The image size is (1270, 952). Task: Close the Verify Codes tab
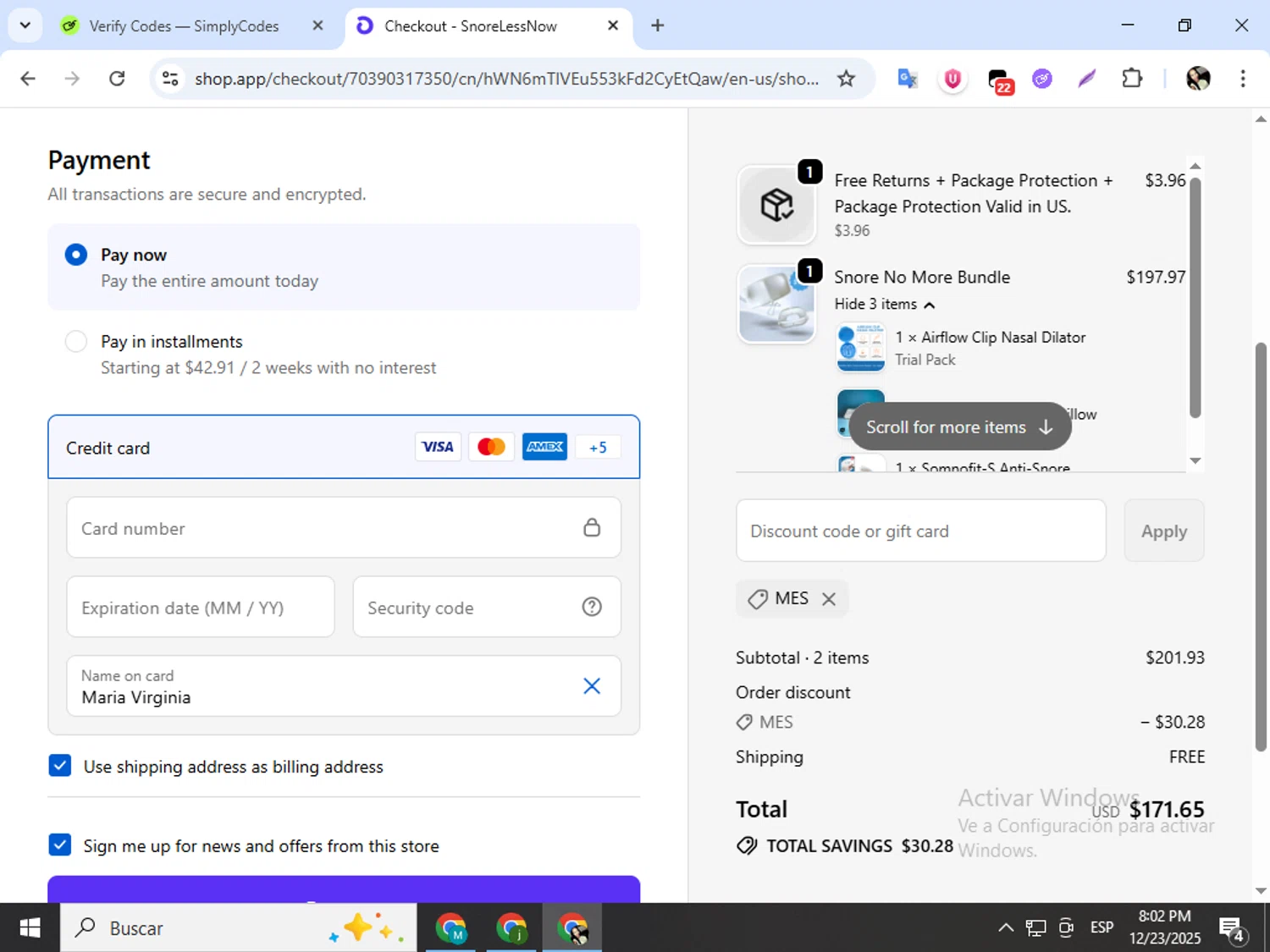317,25
